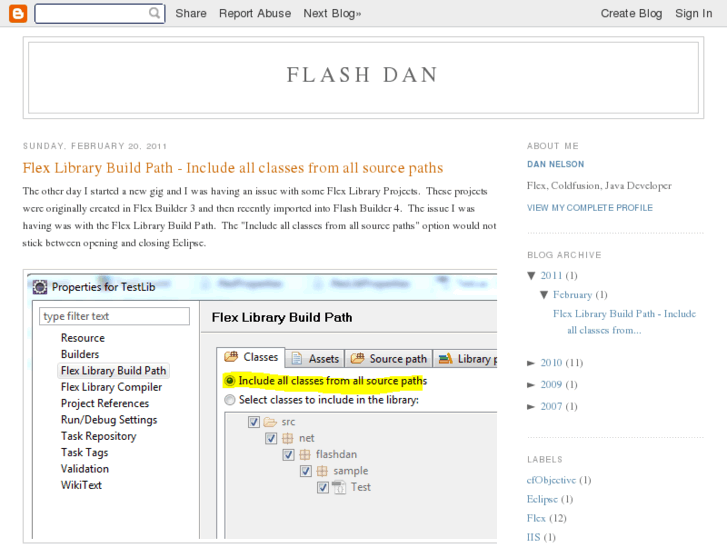Click View My Complete Profile

coord(589,208)
